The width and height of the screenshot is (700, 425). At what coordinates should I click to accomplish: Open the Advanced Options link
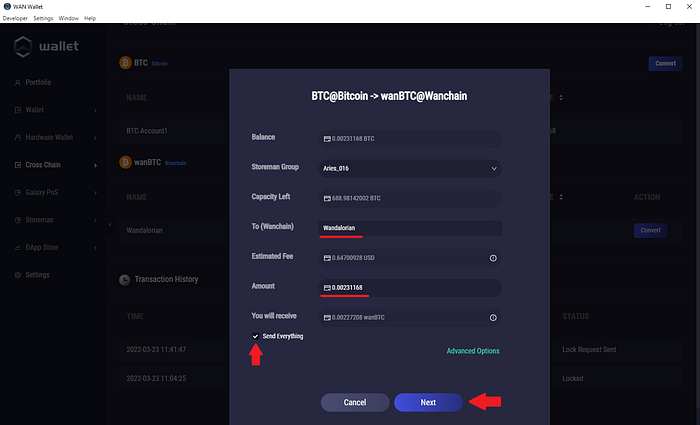point(472,351)
